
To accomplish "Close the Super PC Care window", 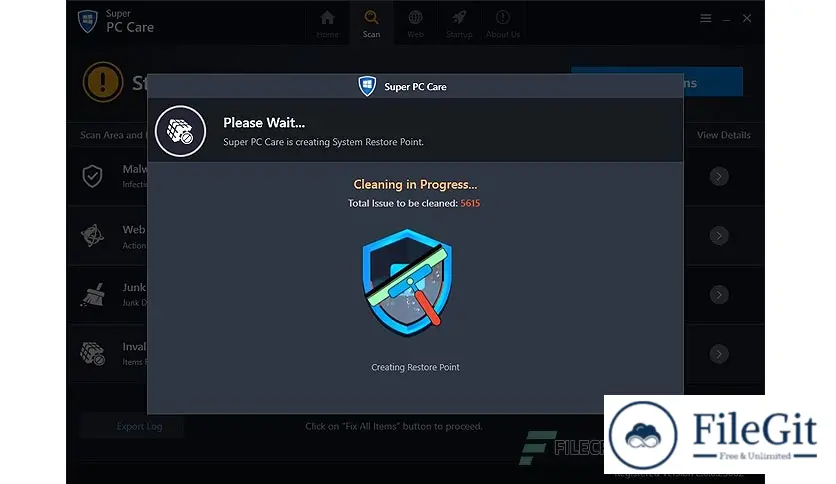I will [747, 19].
